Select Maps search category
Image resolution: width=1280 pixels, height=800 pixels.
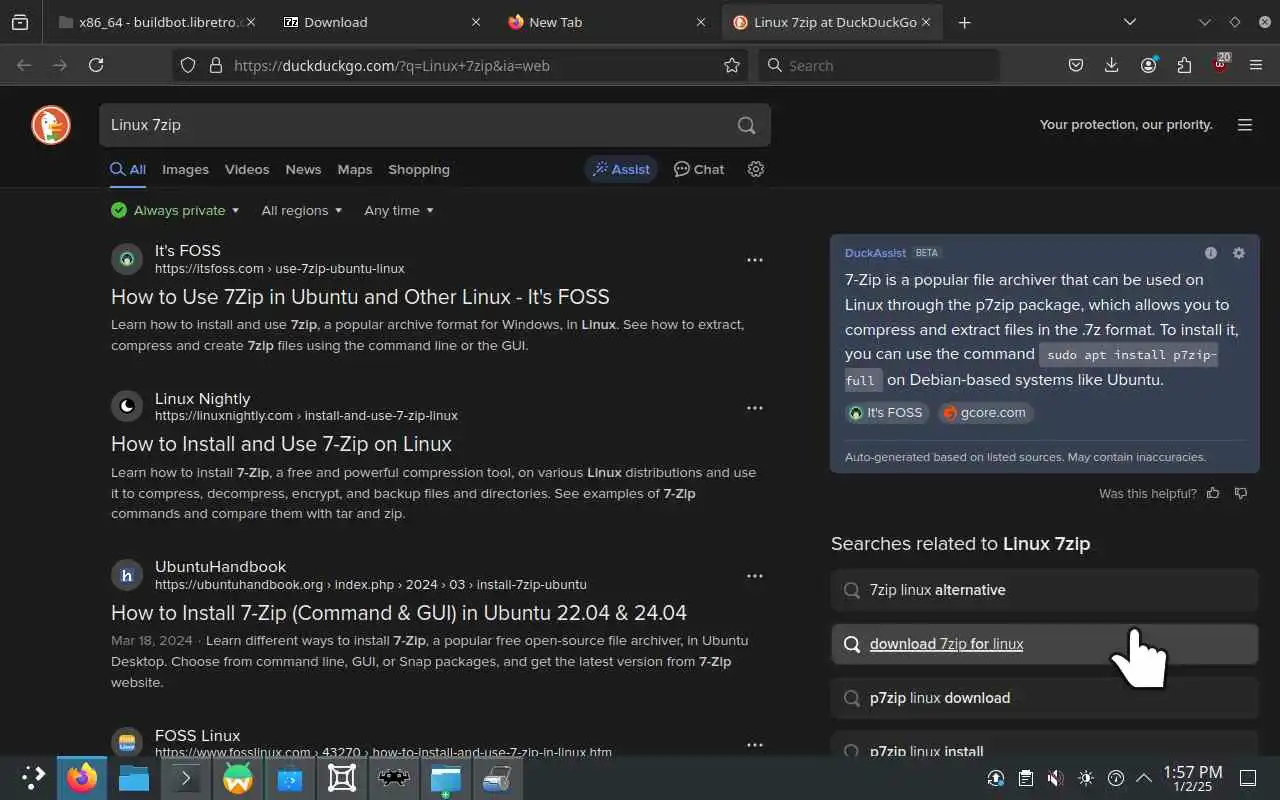pyautogui.click(x=355, y=169)
